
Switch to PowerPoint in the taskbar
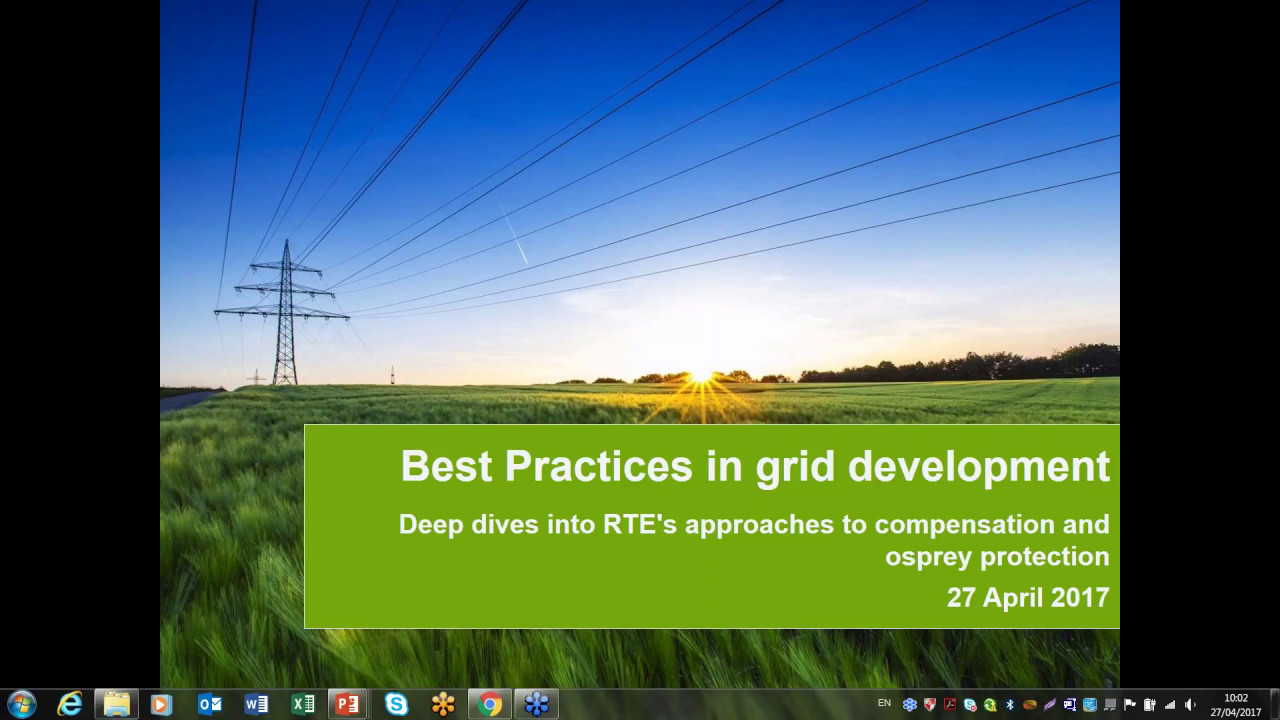(348, 704)
